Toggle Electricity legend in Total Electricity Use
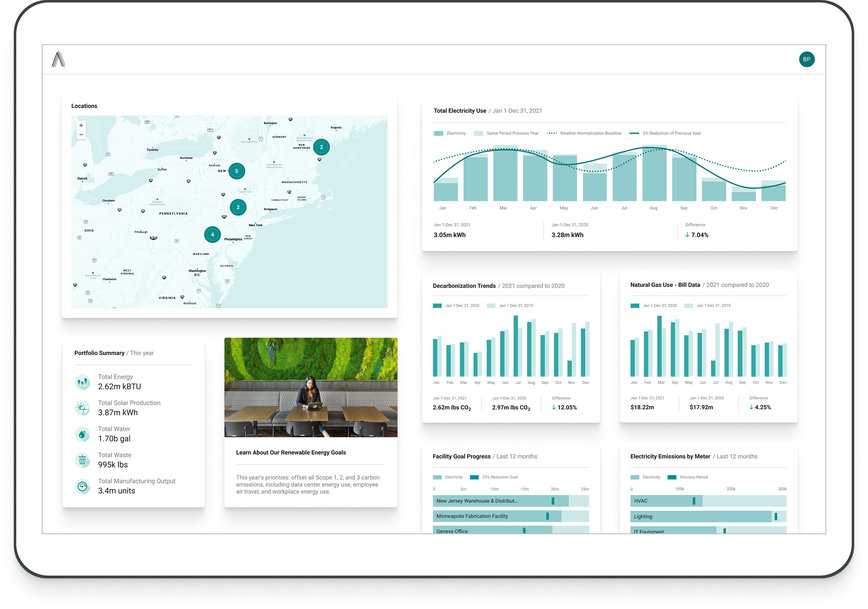The image size is (868, 609). coord(450,133)
